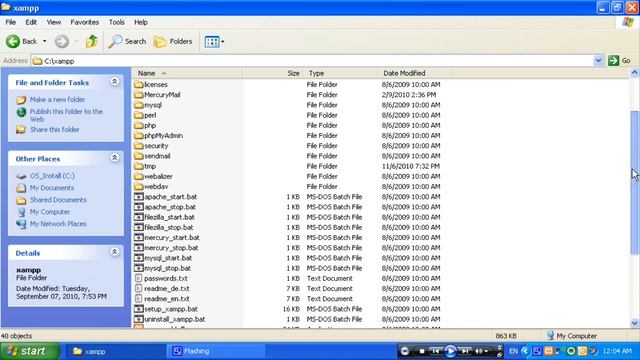Select the security folder icon
640x360 pixels.
click(139, 146)
